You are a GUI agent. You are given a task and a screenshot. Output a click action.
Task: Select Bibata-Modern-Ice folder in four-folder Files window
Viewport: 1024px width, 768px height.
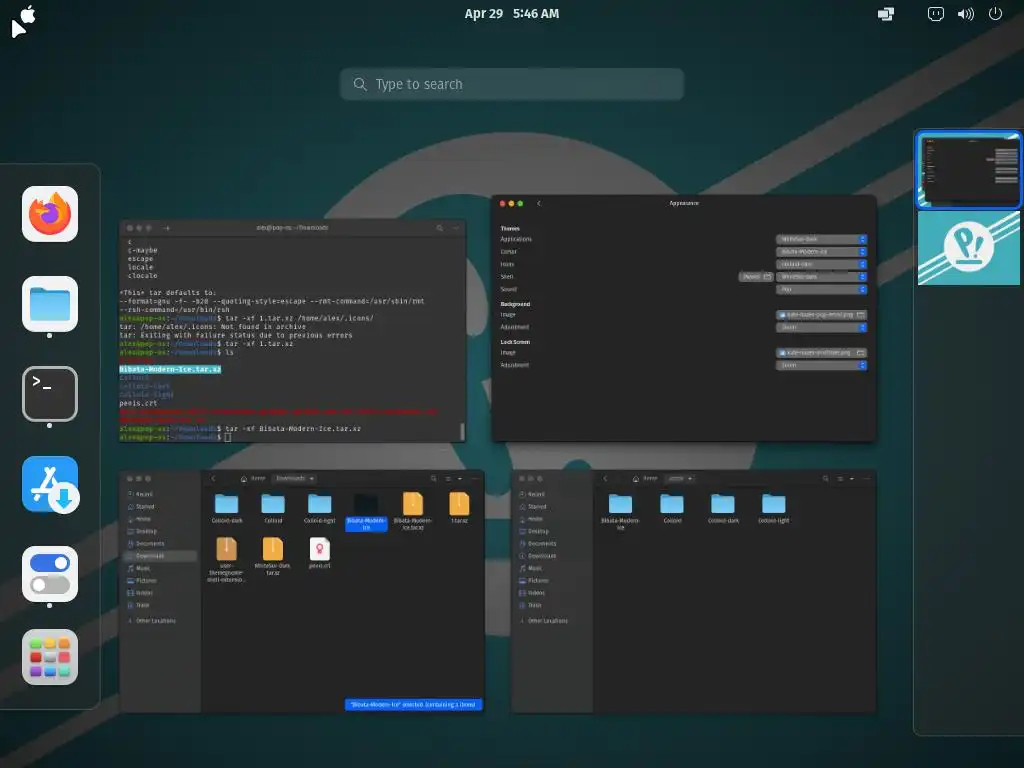(620, 511)
